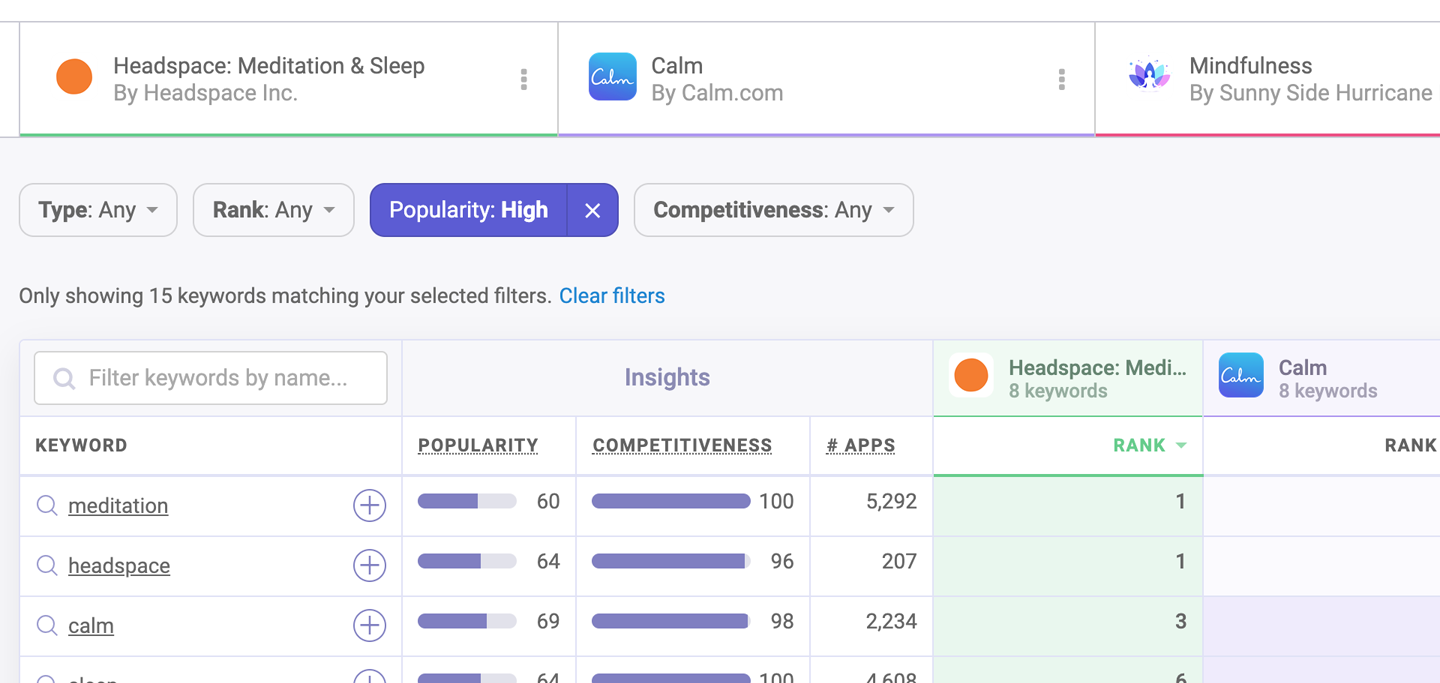
Task: Click the search icon beside meditation keyword
Action: click(x=47, y=506)
